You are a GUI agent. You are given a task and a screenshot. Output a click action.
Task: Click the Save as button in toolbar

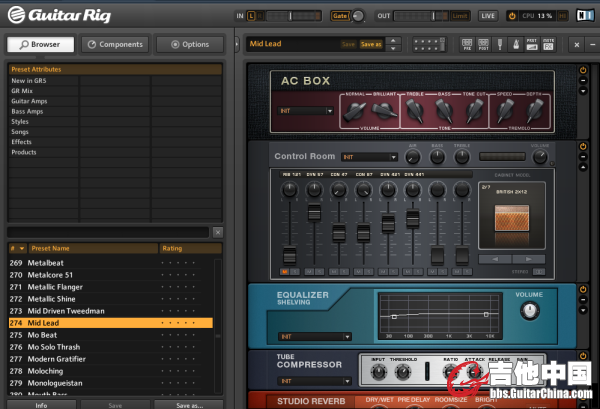(371, 44)
